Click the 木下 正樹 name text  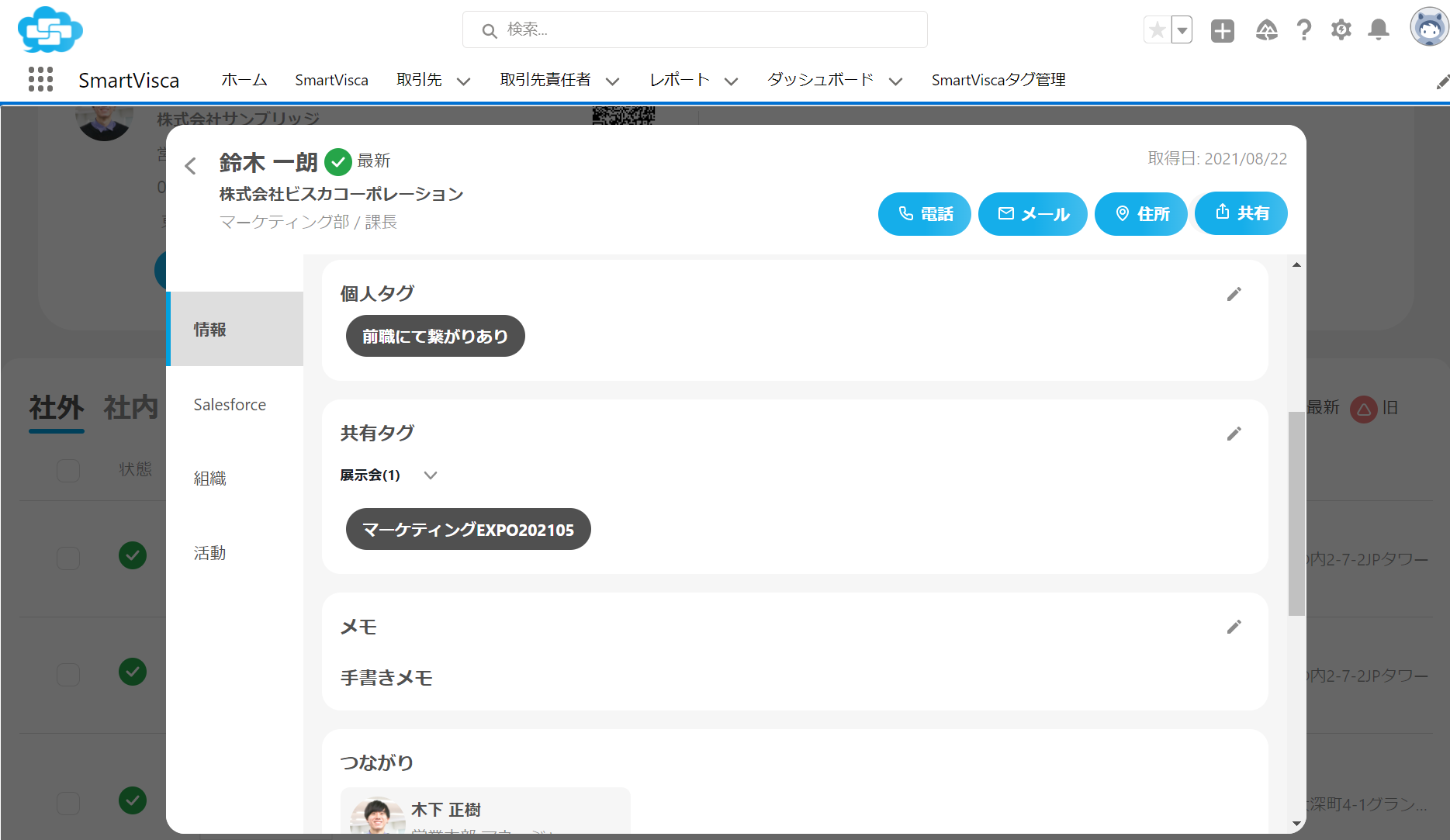[446, 810]
